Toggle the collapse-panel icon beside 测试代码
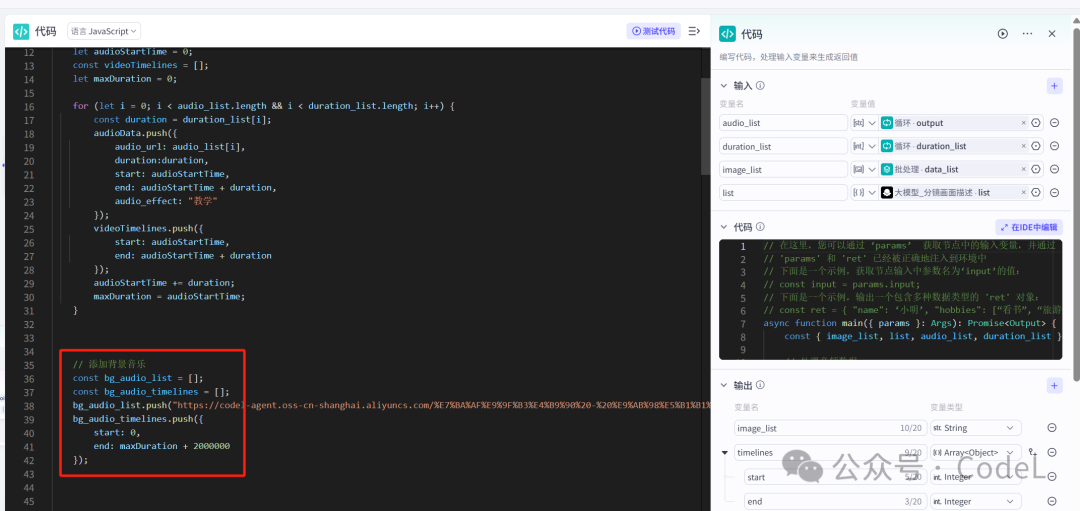Screen dimensions: 1080x511 [x=694, y=31]
